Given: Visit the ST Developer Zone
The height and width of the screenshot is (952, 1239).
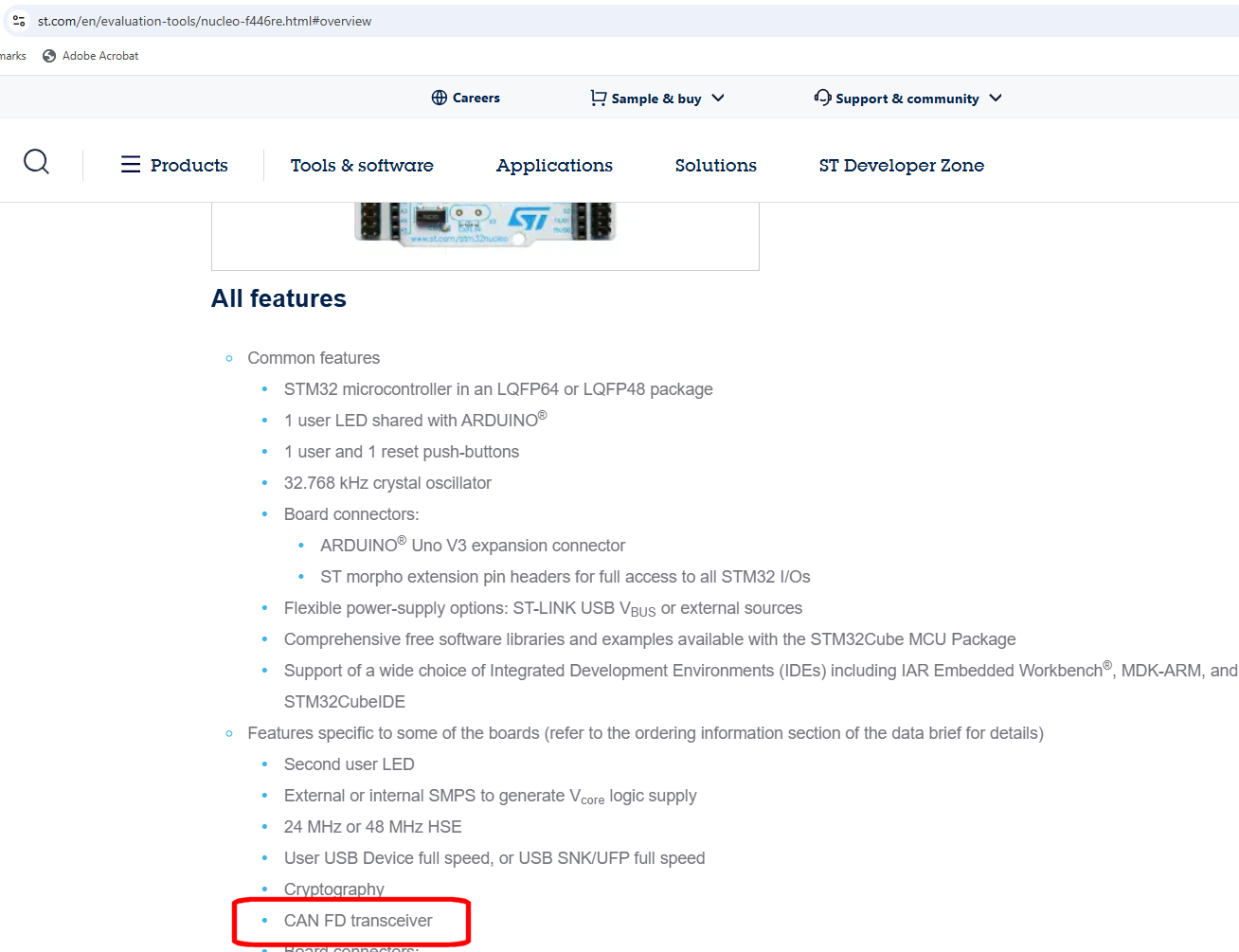Looking at the screenshot, I should point(901,165).
